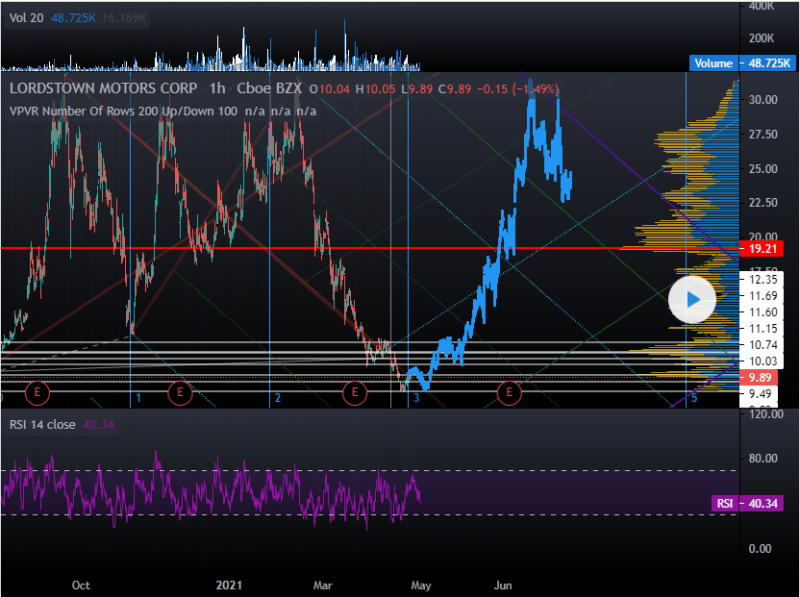
Task: Click the Mar label on the time axis
Action: pos(322,585)
